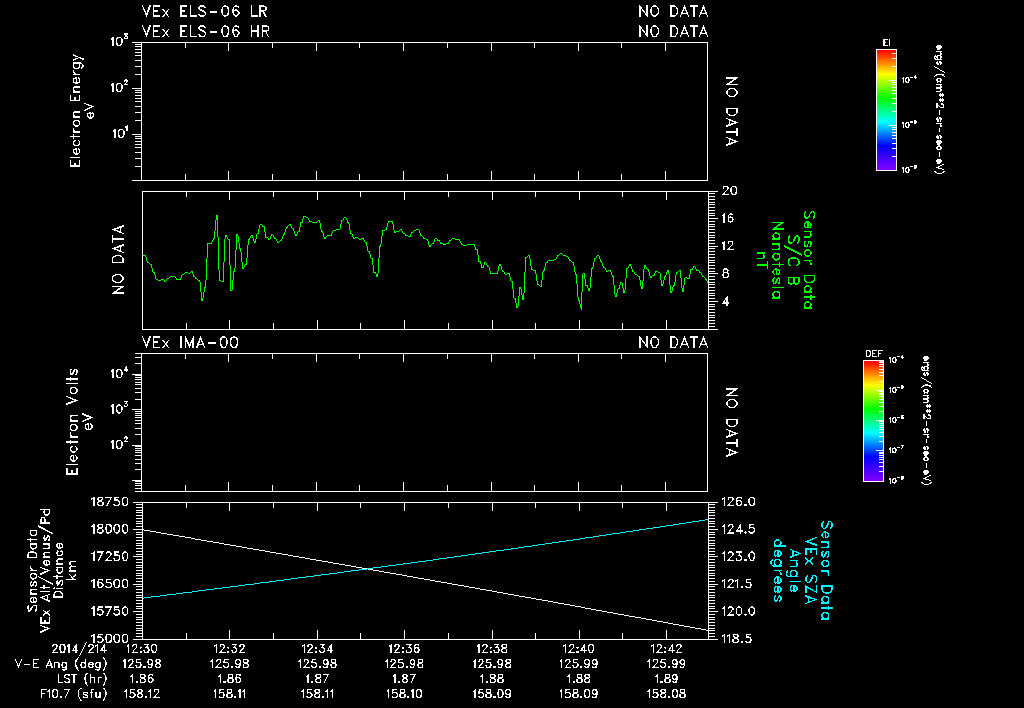Click the F10.7 value 158.08
Viewport: 1024px width, 708px height.
pyautogui.click(x=666, y=694)
